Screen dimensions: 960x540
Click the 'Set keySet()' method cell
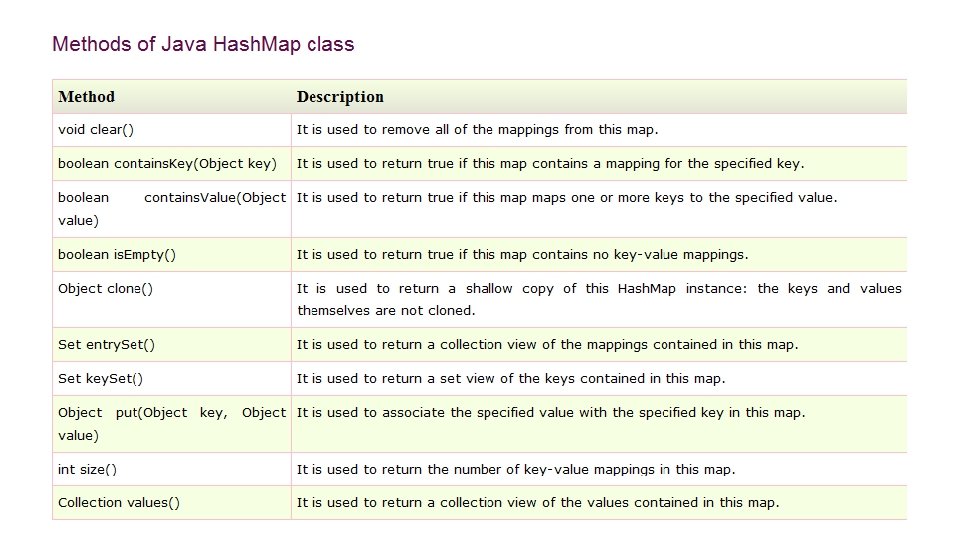pos(172,378)
